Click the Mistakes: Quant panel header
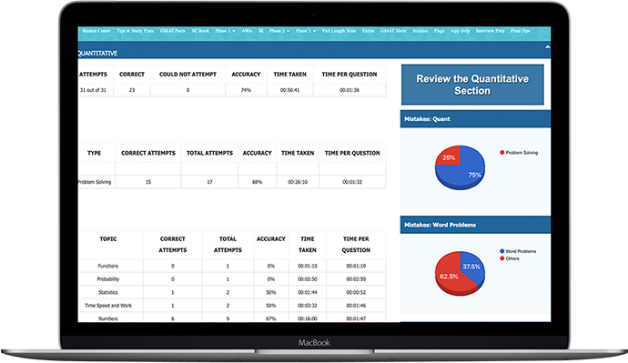Screen dimensions: 628x363 (x=475, y=119)
